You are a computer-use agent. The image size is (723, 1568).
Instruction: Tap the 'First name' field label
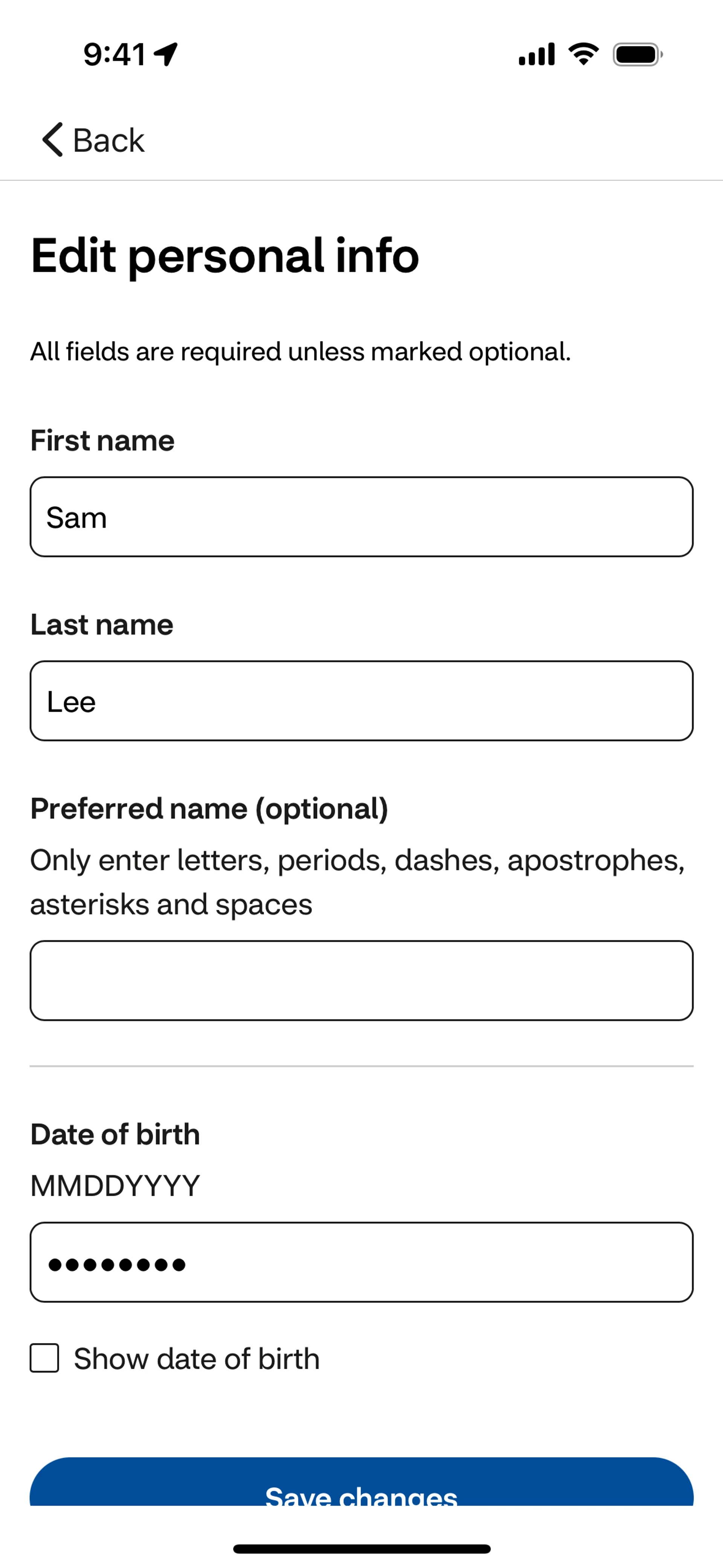tap(102, 440)
